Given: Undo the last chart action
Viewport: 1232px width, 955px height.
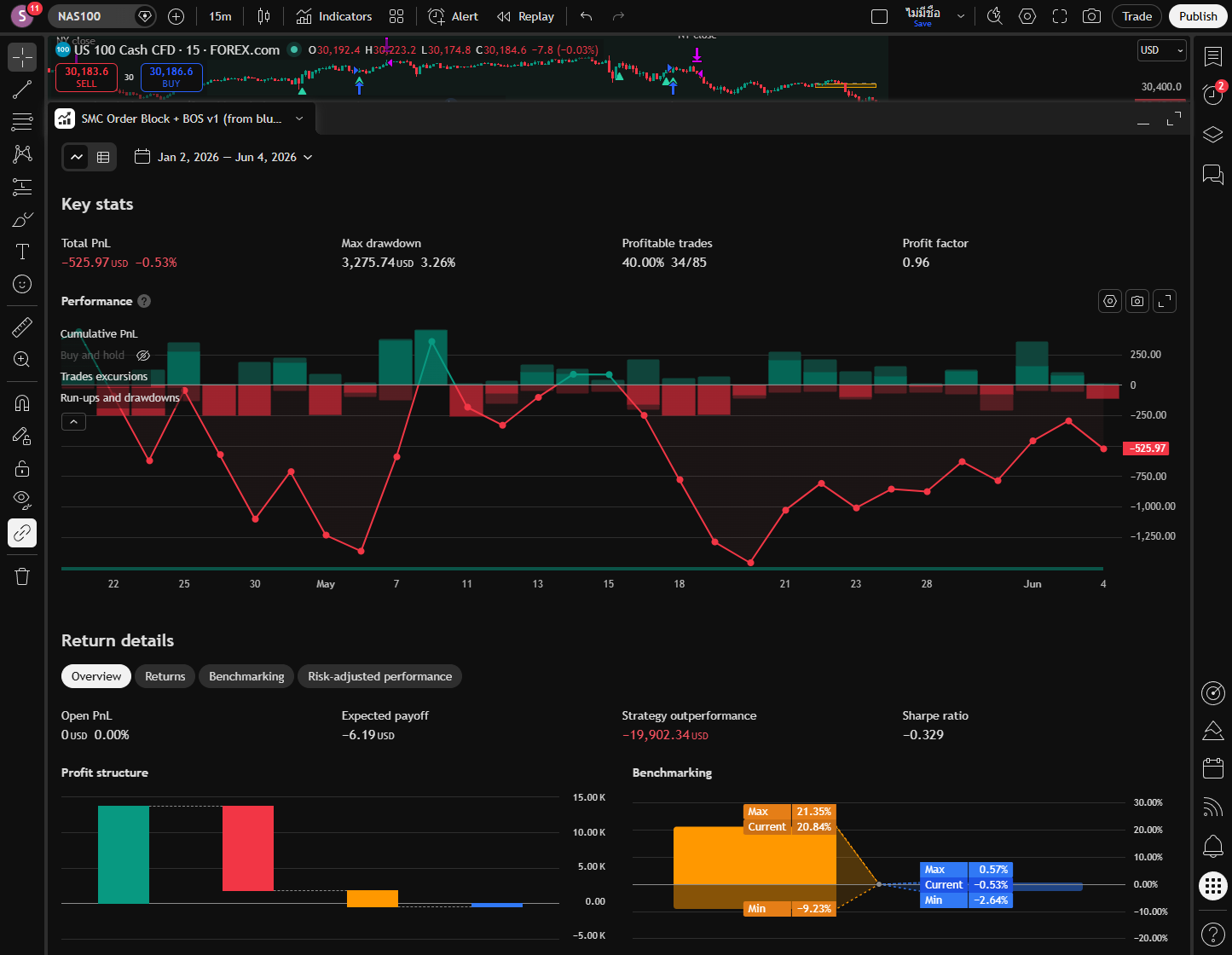Looking at the screenshot, I should [x=586, y=16].
